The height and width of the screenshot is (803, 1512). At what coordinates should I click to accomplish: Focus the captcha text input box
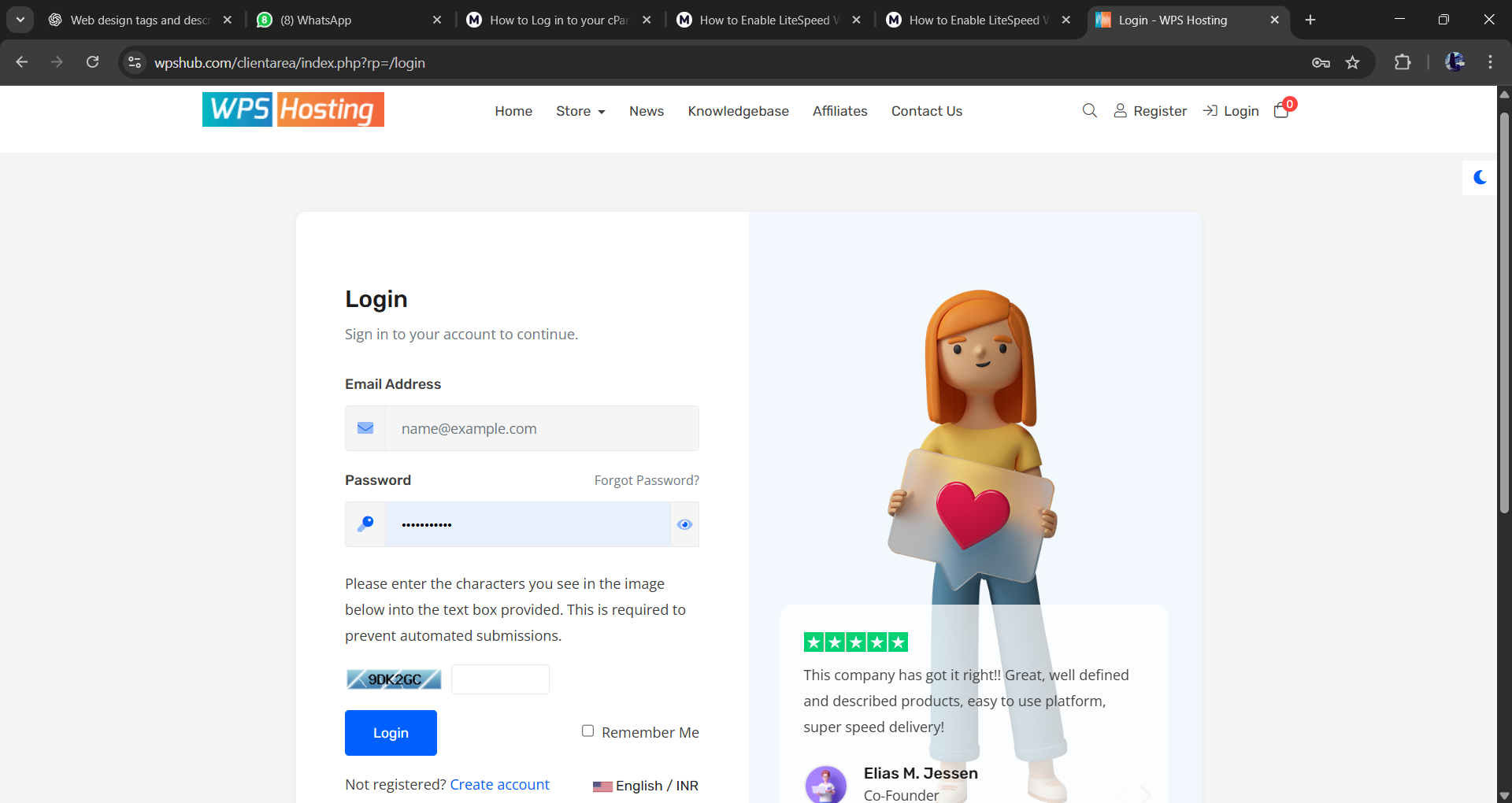pos(500,679)
